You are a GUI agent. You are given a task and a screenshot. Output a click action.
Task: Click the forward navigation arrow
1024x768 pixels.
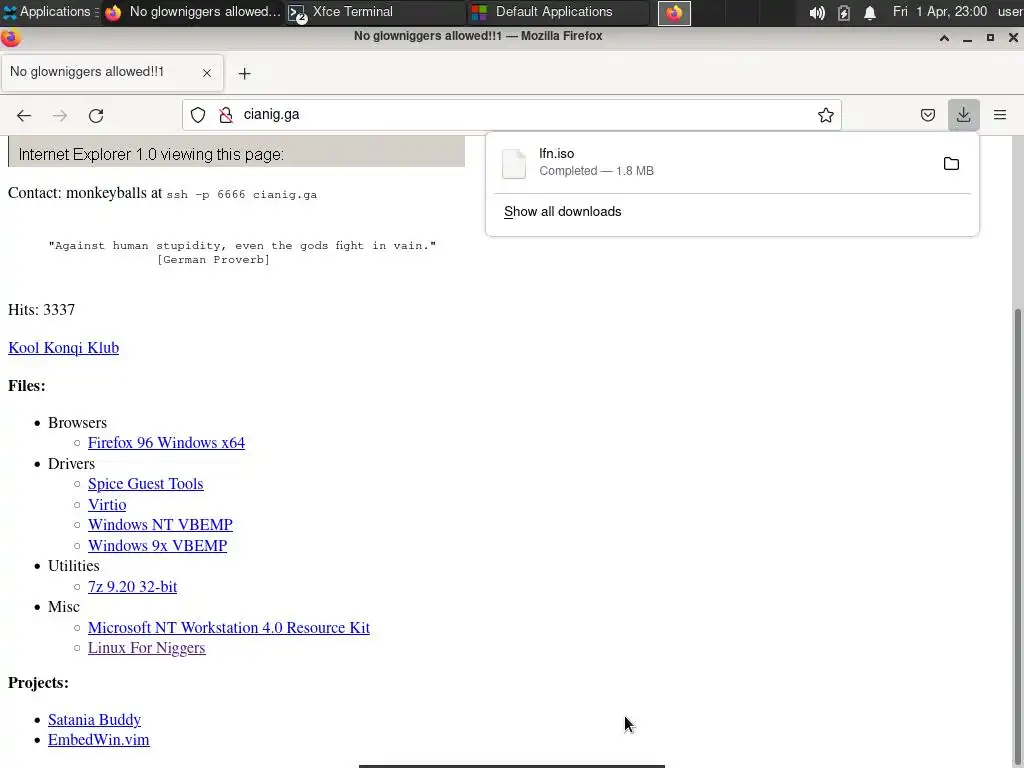[x=60, y=116]
